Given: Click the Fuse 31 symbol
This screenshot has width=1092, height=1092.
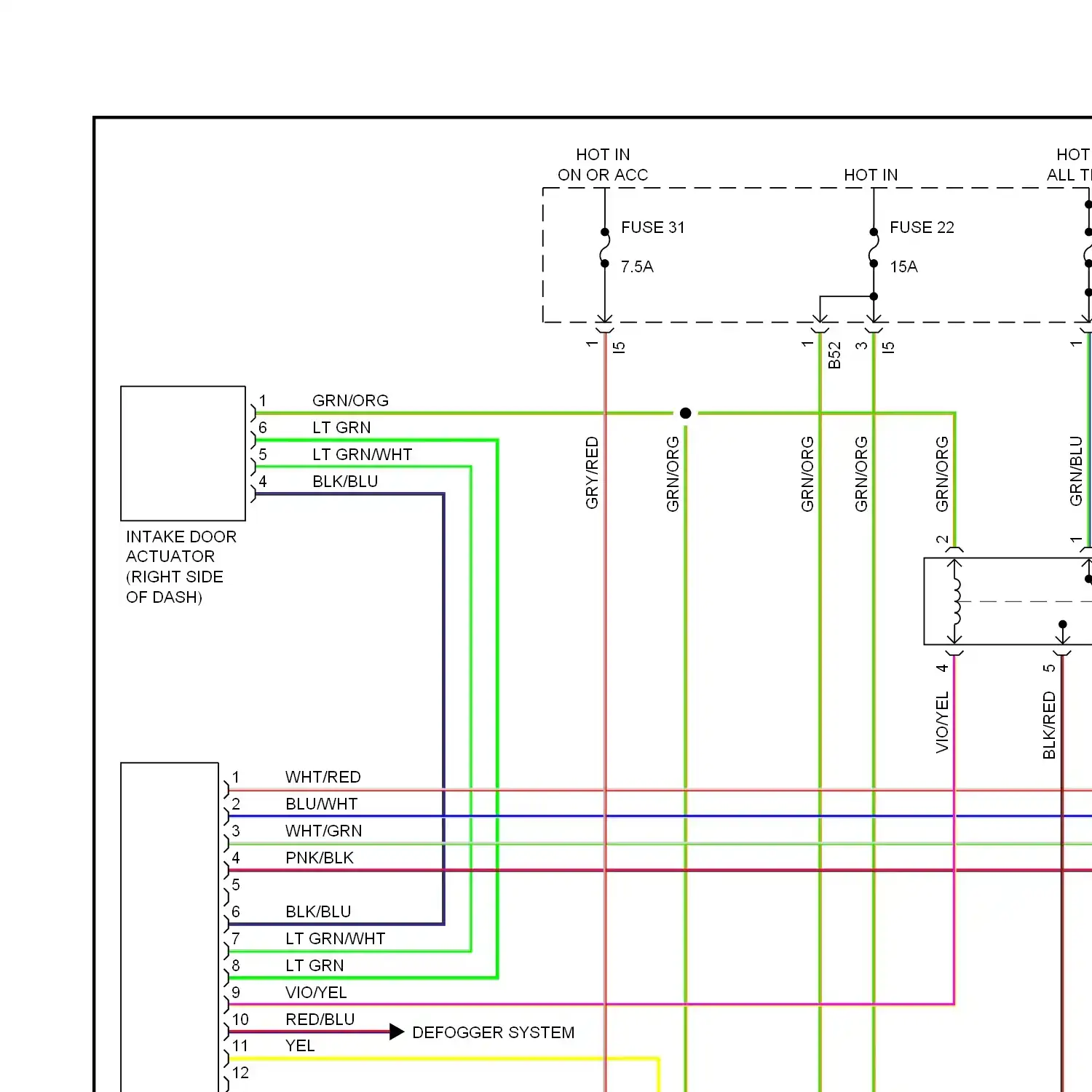Looking at the screenshot, I should pyautogui.click(x=604, y=248).
